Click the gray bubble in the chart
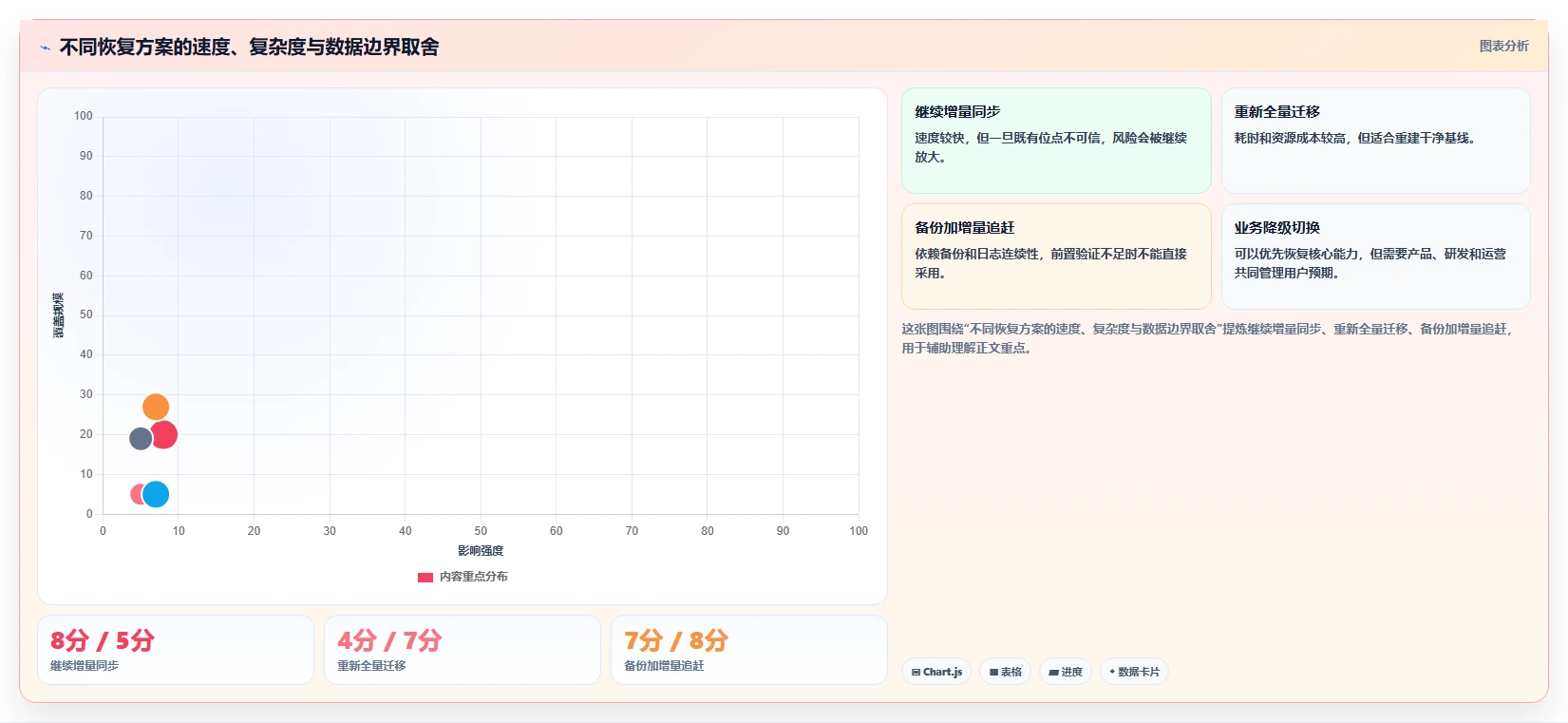 pyautogui.click(x=141, y=438)
